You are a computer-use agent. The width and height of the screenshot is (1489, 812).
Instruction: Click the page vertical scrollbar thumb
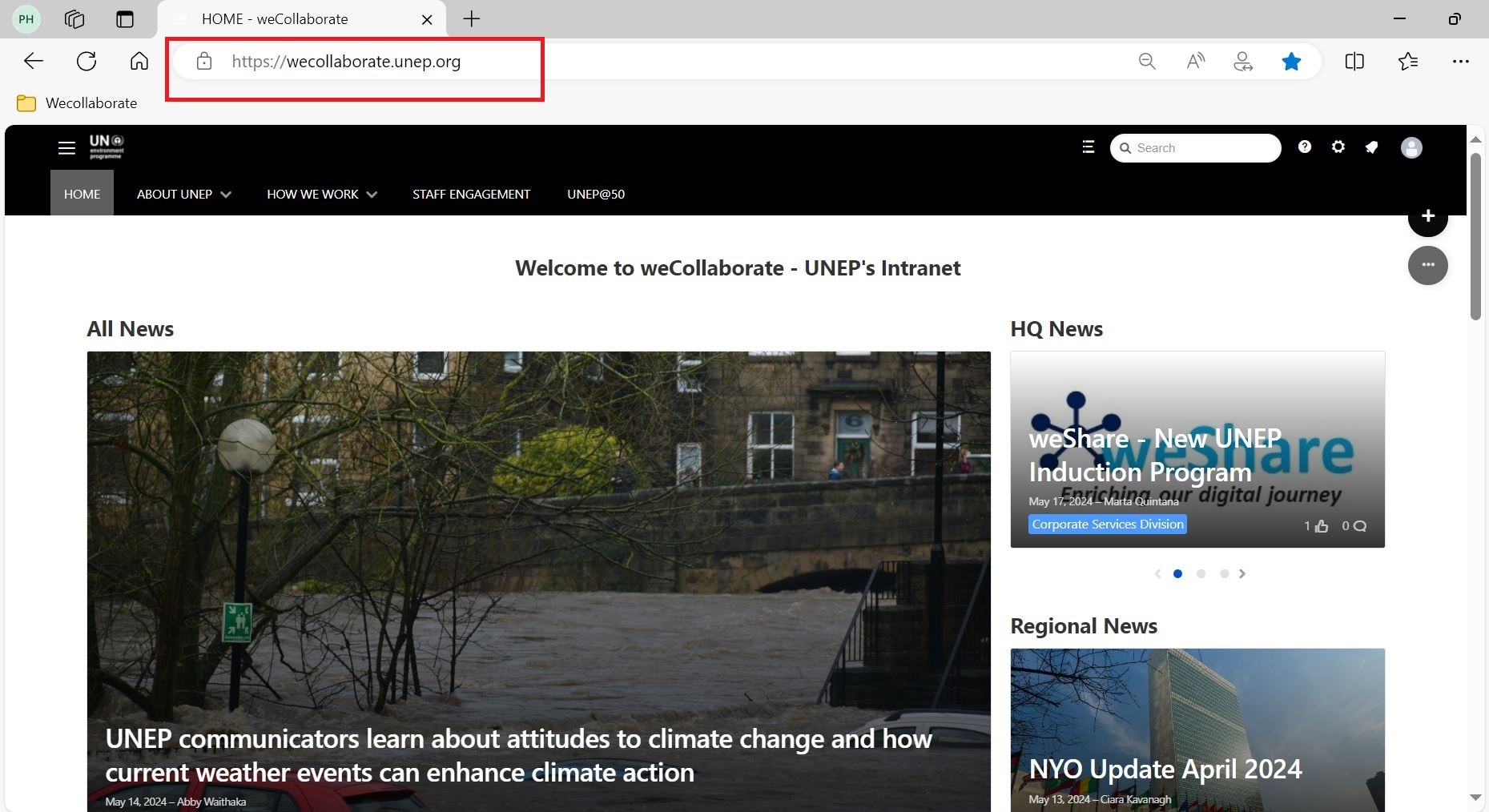[1475, 236]
